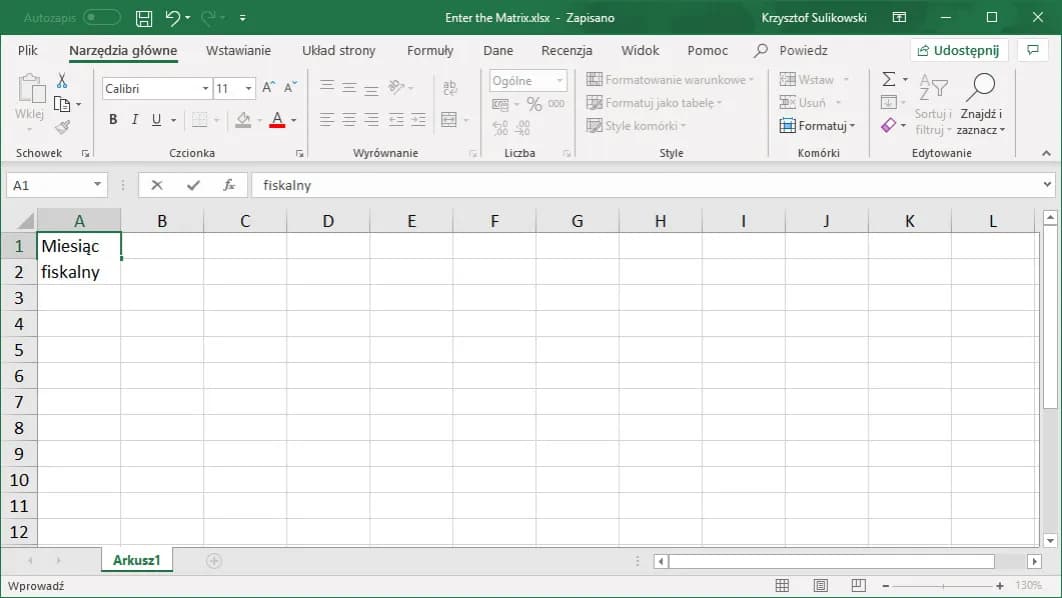Click the Format Painter brush icon
This screenshot has height=598, width=1062.
pyautogui.click(x=62, y=127)
